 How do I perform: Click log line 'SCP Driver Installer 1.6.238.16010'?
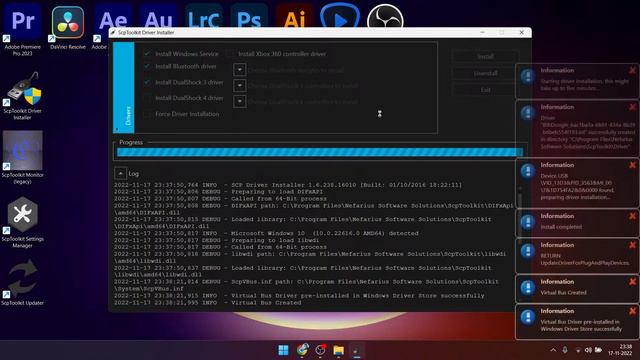click(288, 185)
